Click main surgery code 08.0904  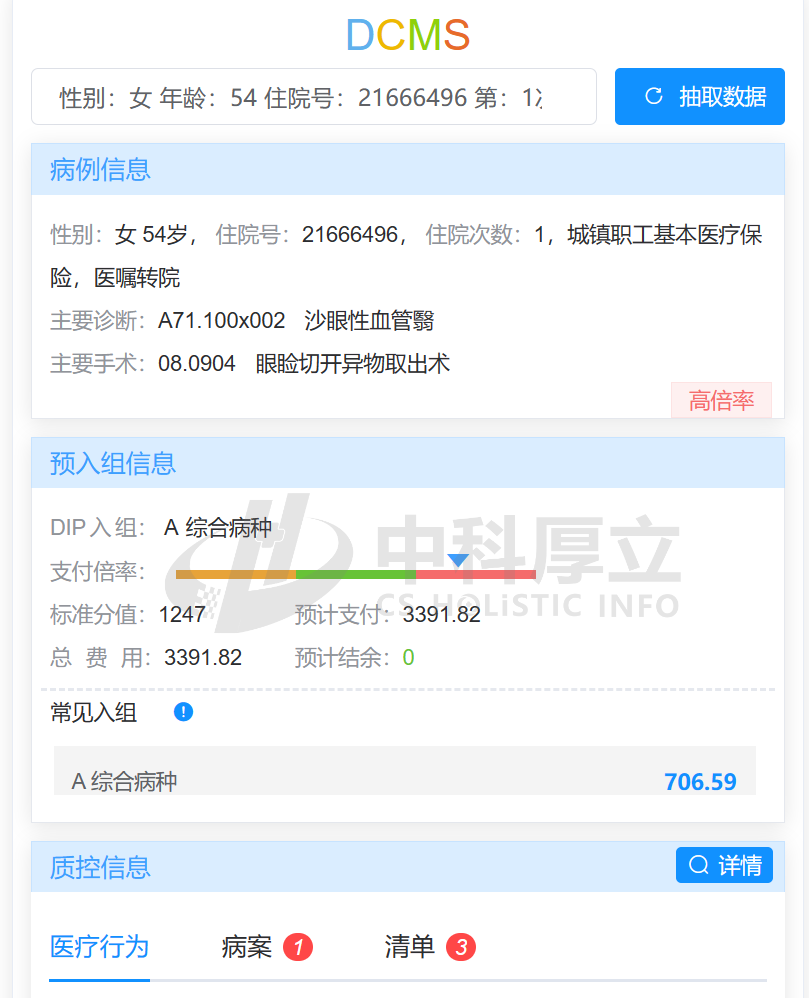coord(197,363)
